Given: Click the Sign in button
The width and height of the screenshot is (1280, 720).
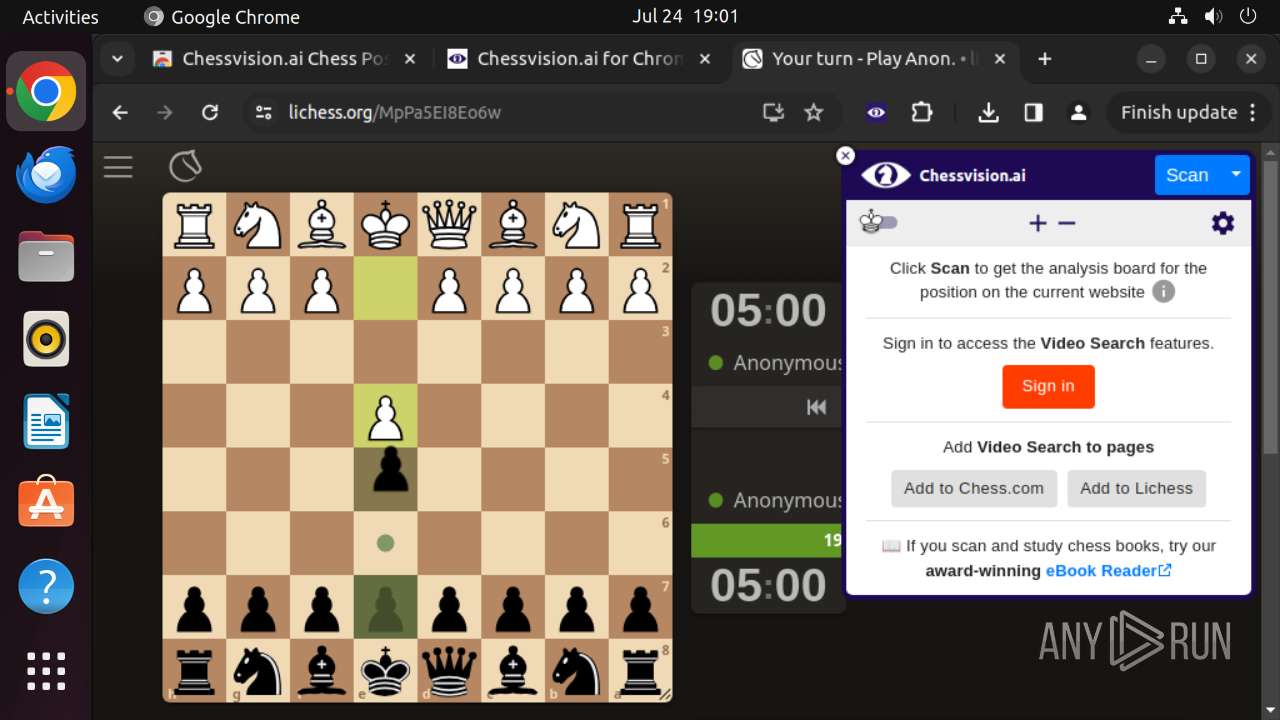Looking at the screenshot, I should pyautogui.click(x=1048, y=386).
